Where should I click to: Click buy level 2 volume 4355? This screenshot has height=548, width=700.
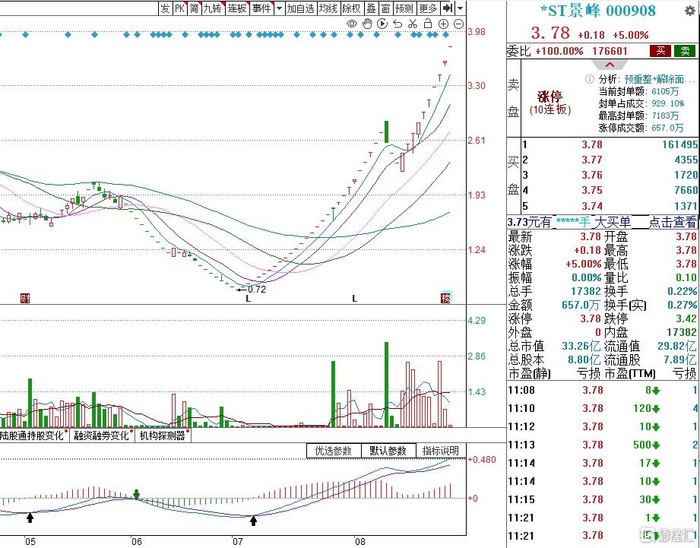(x=686, y=160)
